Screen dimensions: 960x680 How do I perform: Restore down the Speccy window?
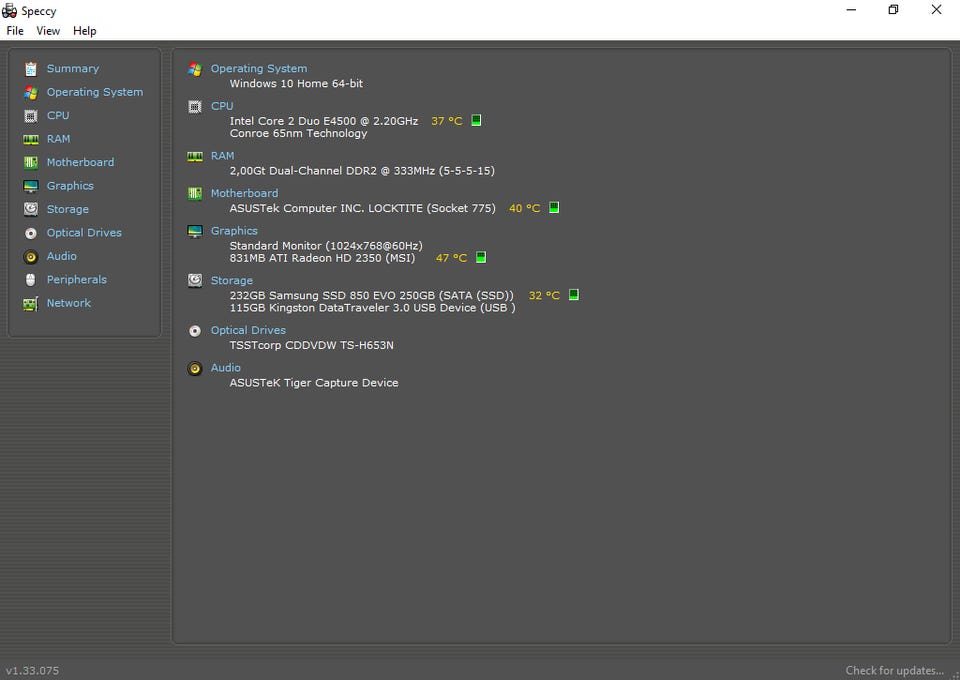coord(893,10)
